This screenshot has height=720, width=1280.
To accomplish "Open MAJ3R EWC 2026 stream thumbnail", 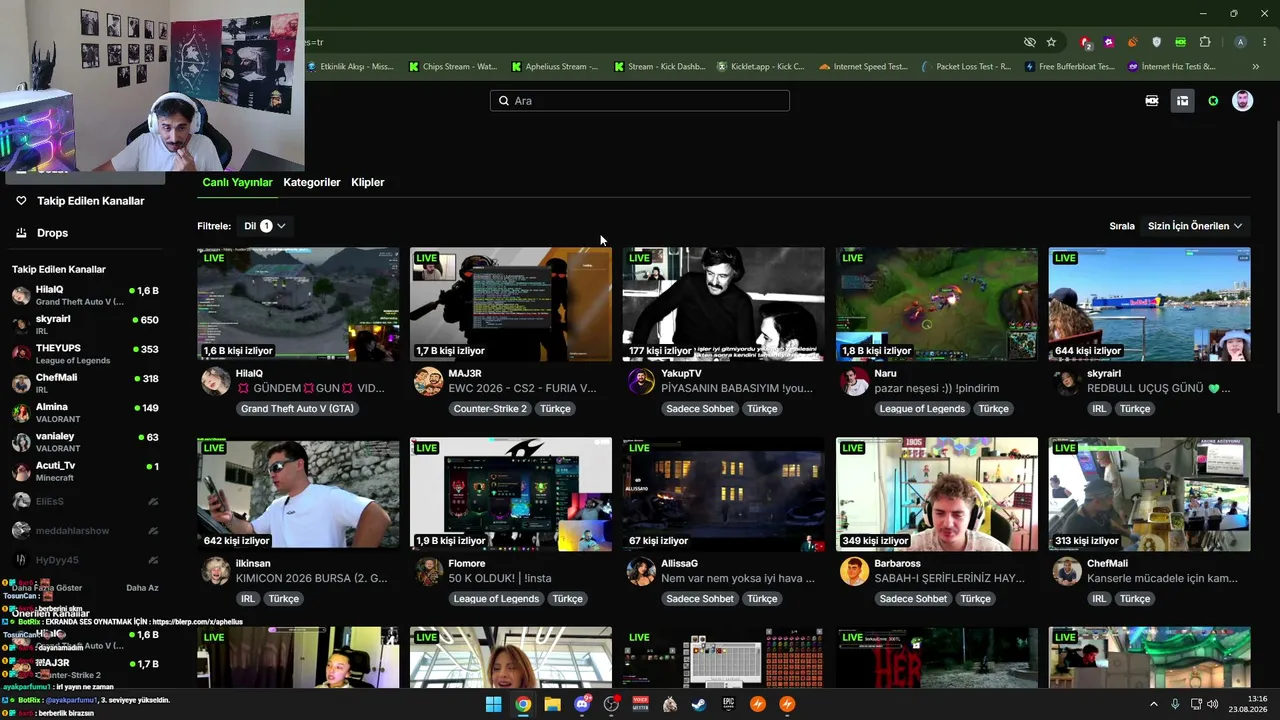I will (511, 304).
